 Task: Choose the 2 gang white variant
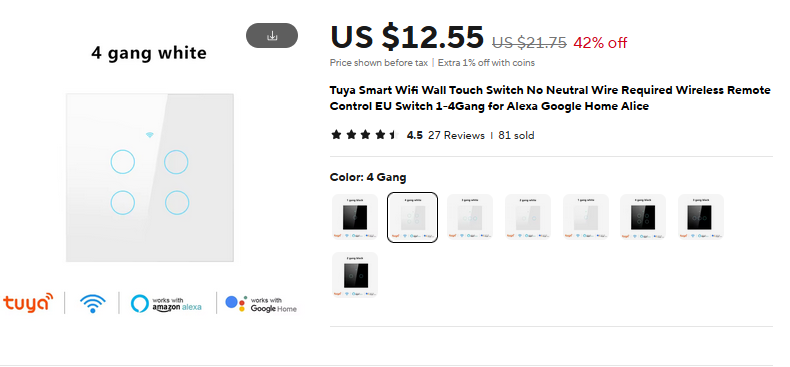point(528,217)
